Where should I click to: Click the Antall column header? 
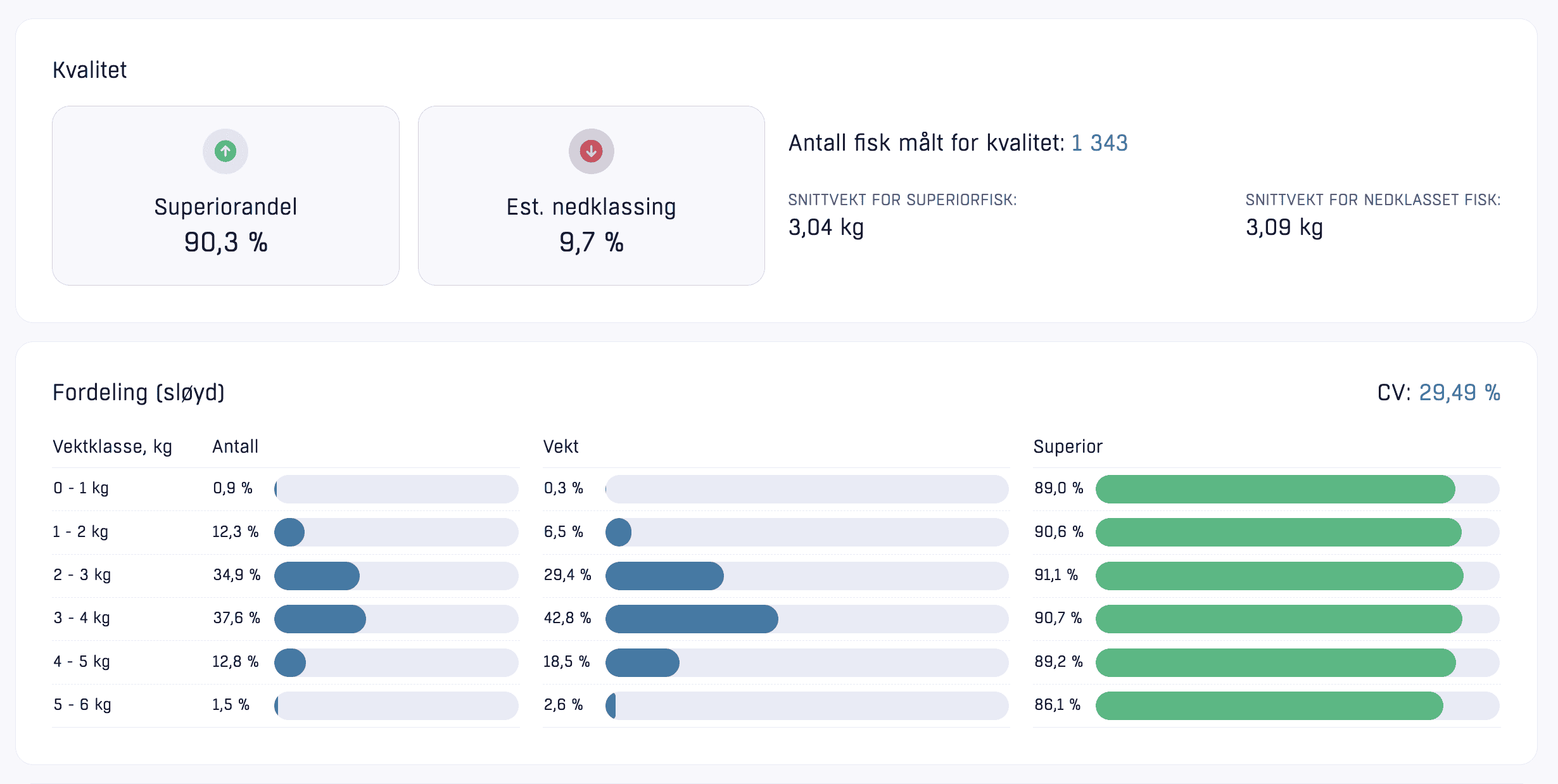tap(235, 447)
